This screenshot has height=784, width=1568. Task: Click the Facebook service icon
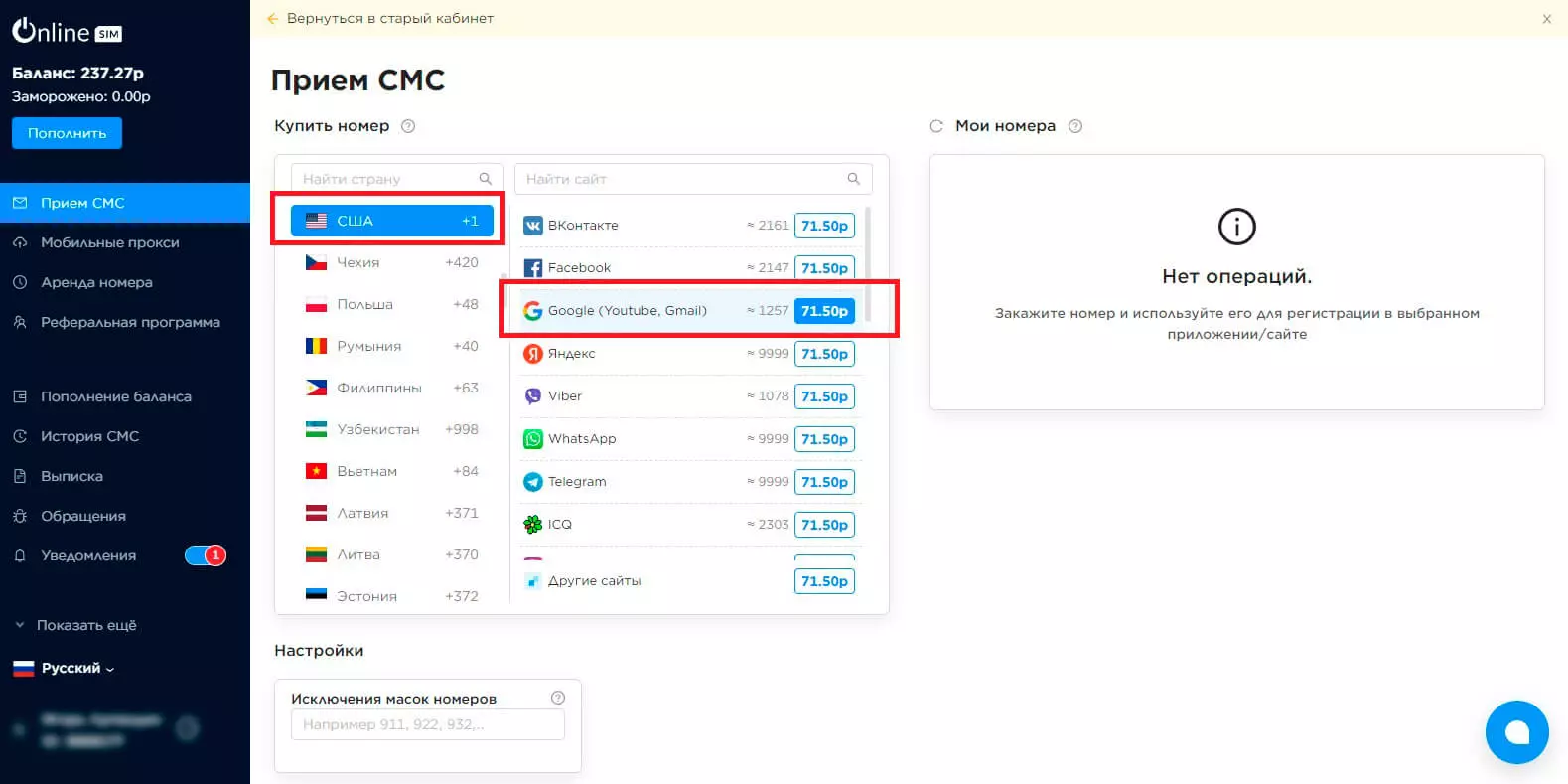tap(533, 268)
